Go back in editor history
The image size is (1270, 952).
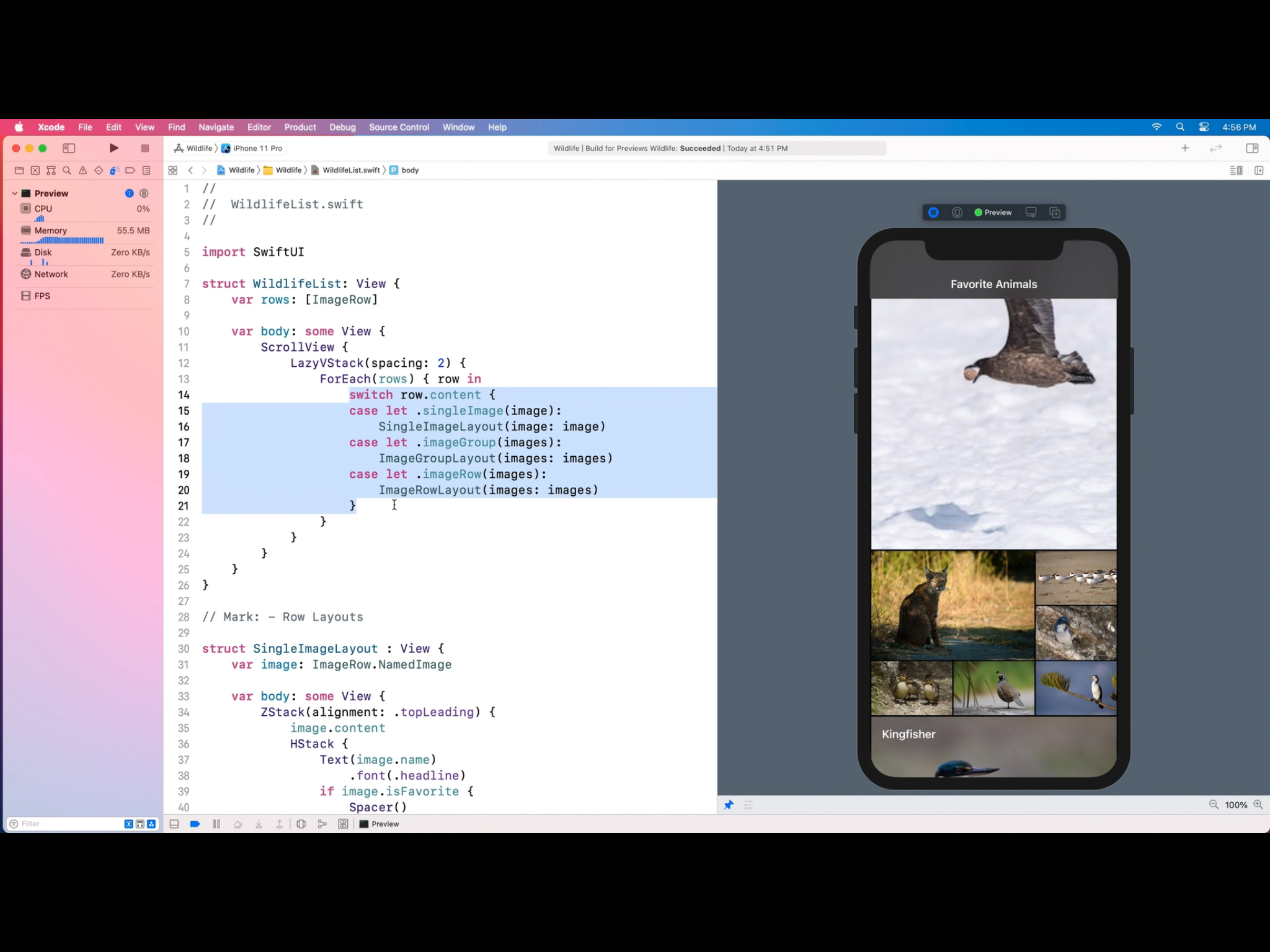coord(190,170)
